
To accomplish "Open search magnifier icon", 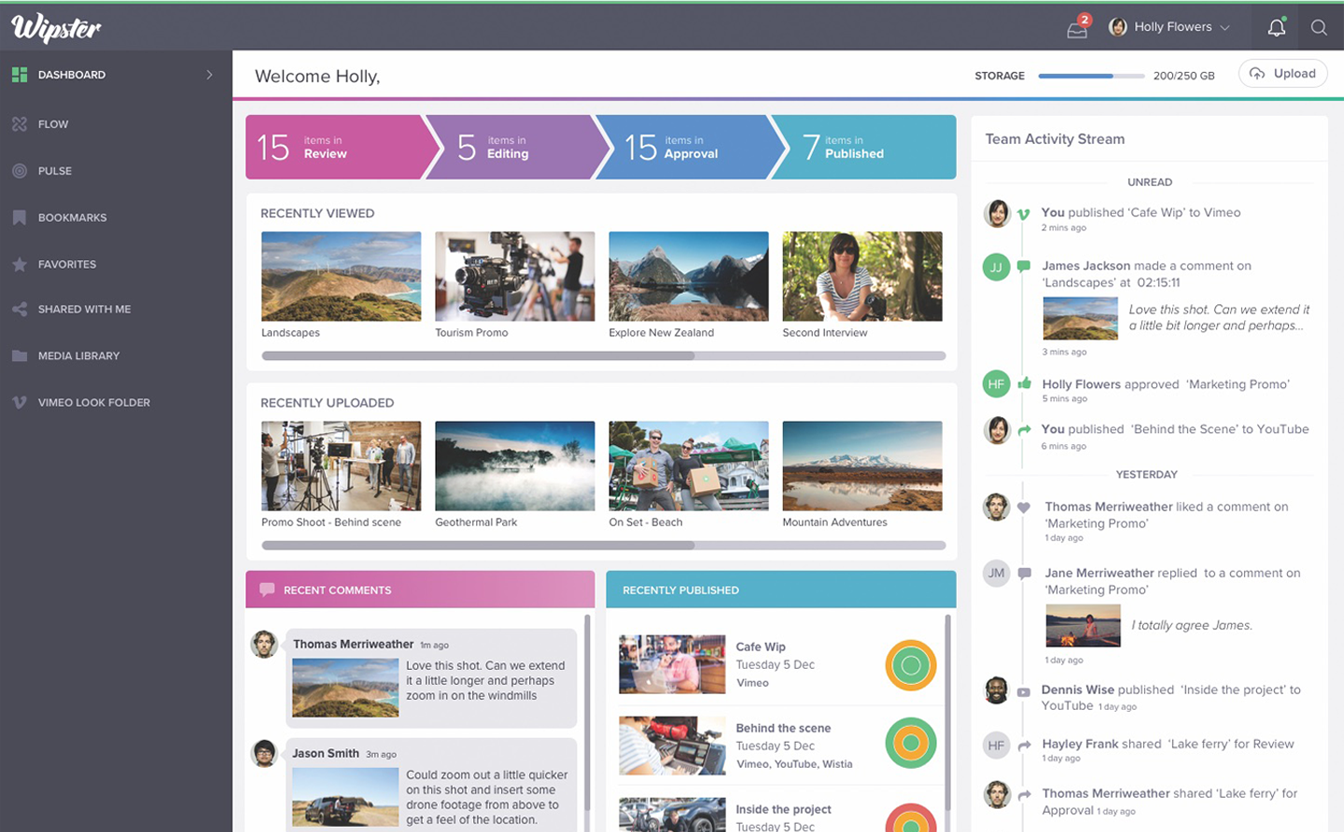I will point(1319,28).
